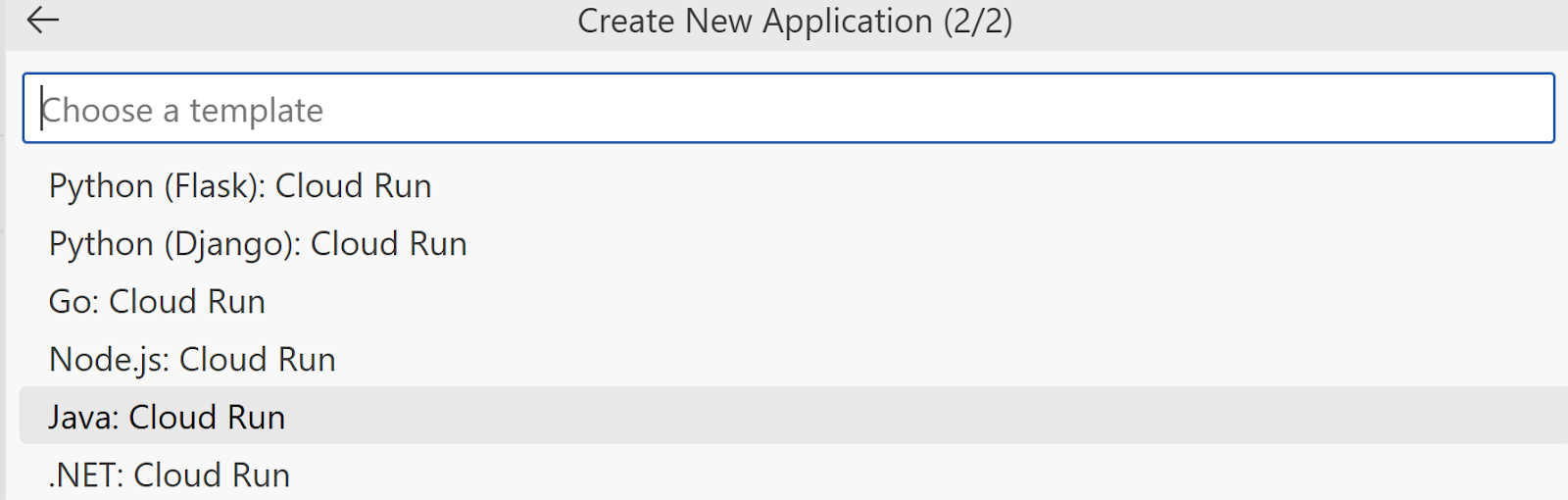Choose the highlighted Java: Cloud Run option

(167, 418)
